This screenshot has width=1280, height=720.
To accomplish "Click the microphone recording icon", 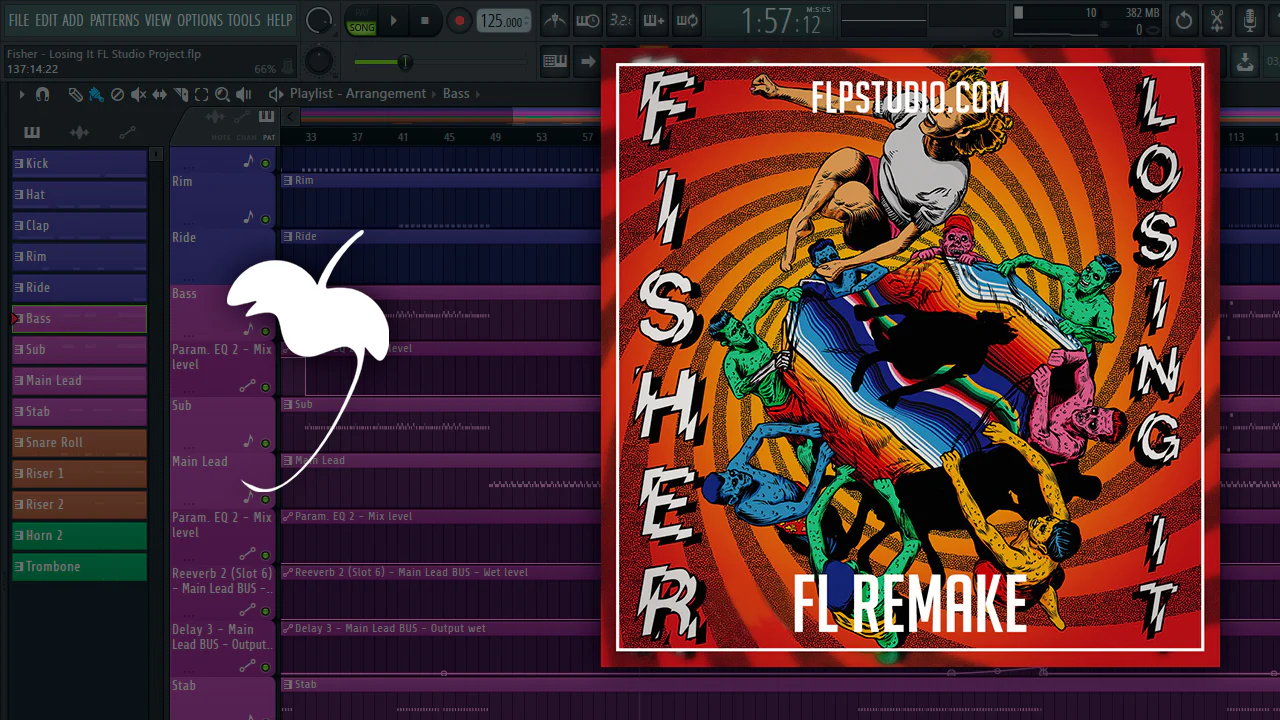I will coord(1250,20).
